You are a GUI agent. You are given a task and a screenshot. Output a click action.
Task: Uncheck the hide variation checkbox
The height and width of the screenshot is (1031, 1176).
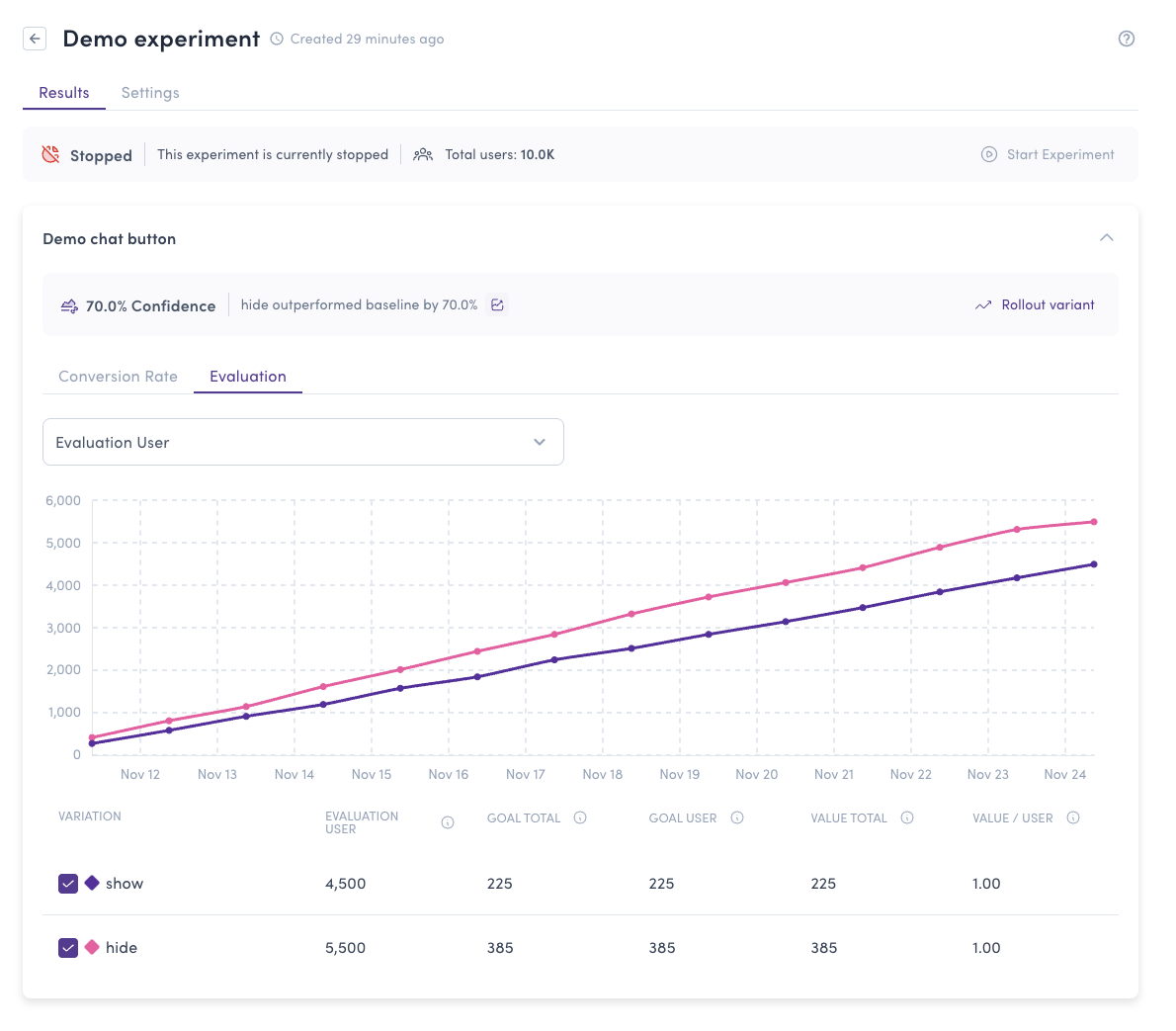67,947
